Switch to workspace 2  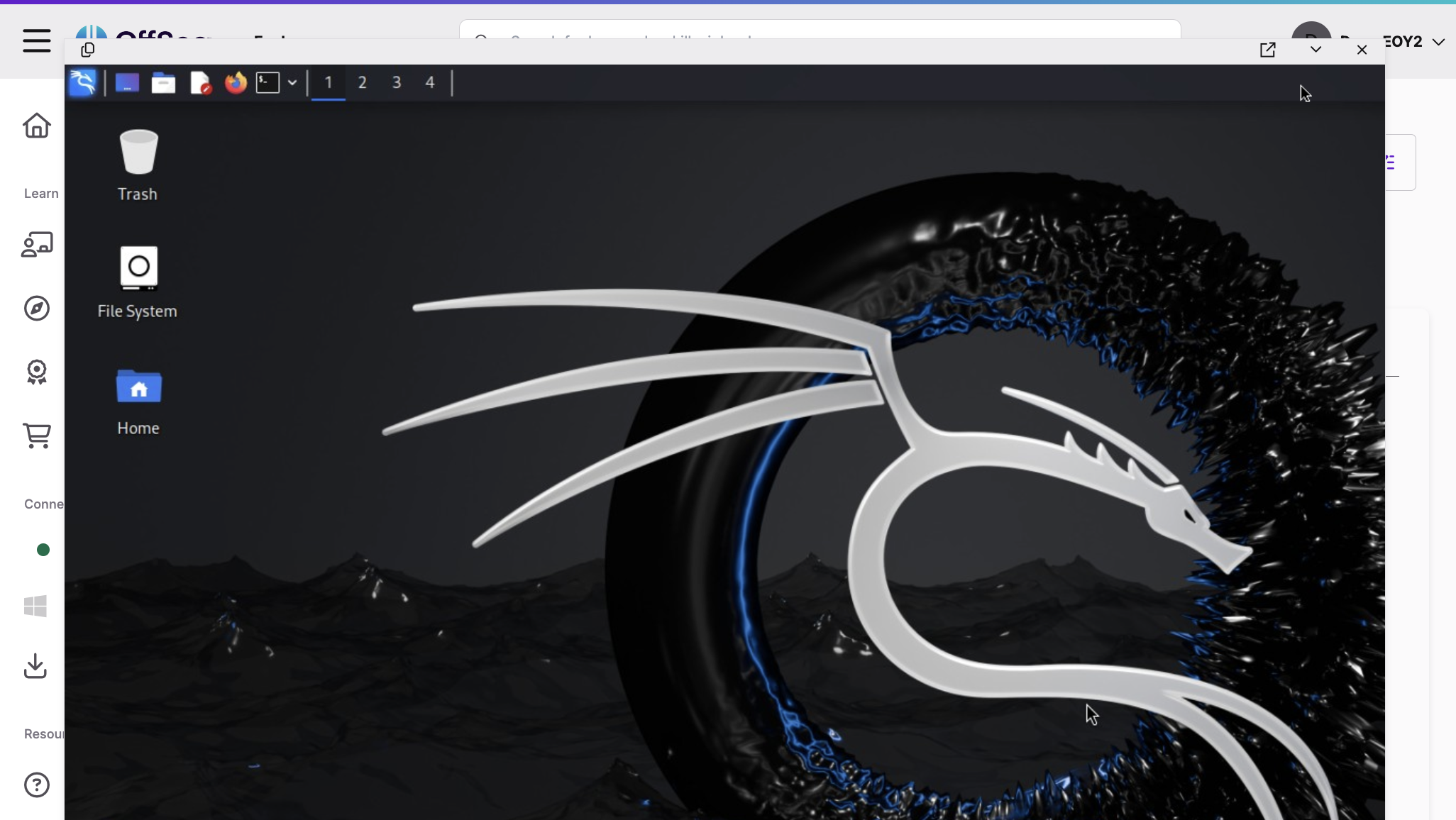click(363, 83)
